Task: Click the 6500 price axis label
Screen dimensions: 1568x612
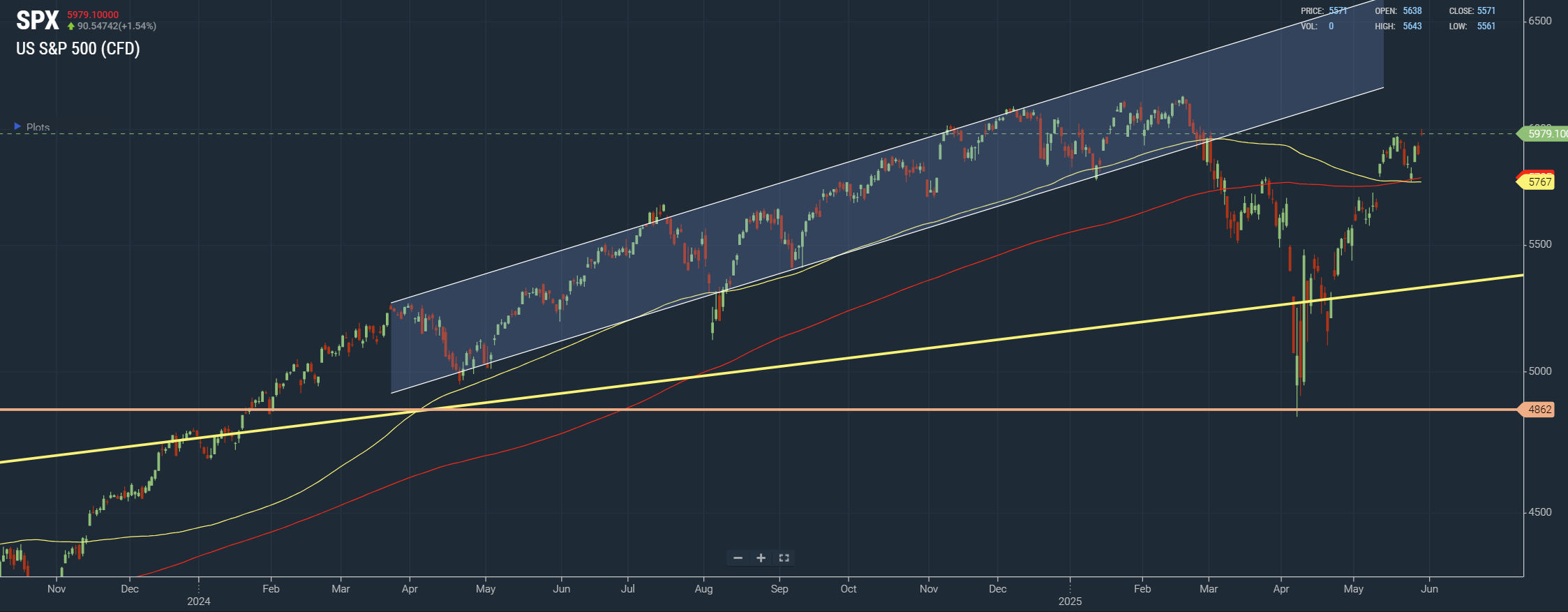Action: [1540, 21]
